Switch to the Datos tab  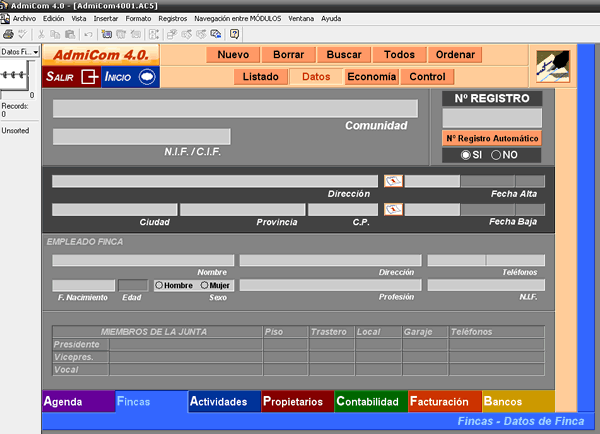pos(316,77)
